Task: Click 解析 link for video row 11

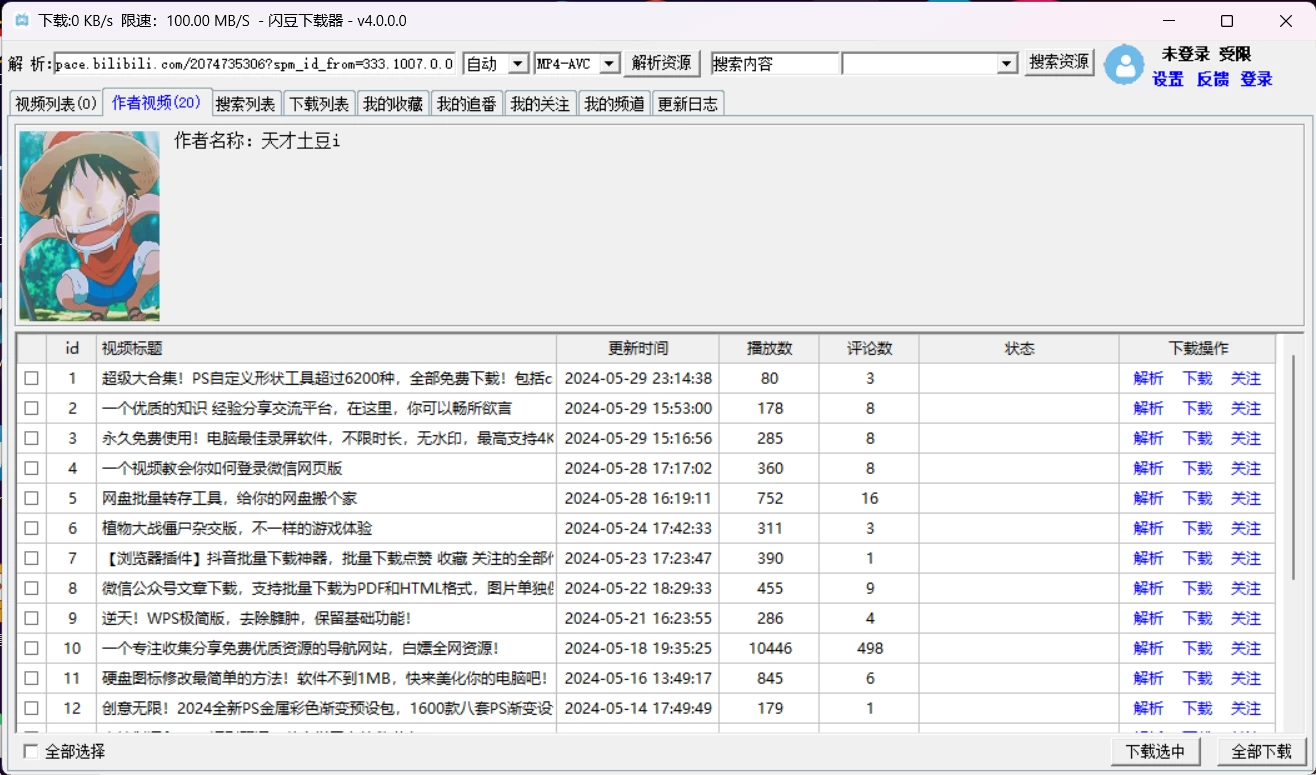Action: (x=1148, y=678)
